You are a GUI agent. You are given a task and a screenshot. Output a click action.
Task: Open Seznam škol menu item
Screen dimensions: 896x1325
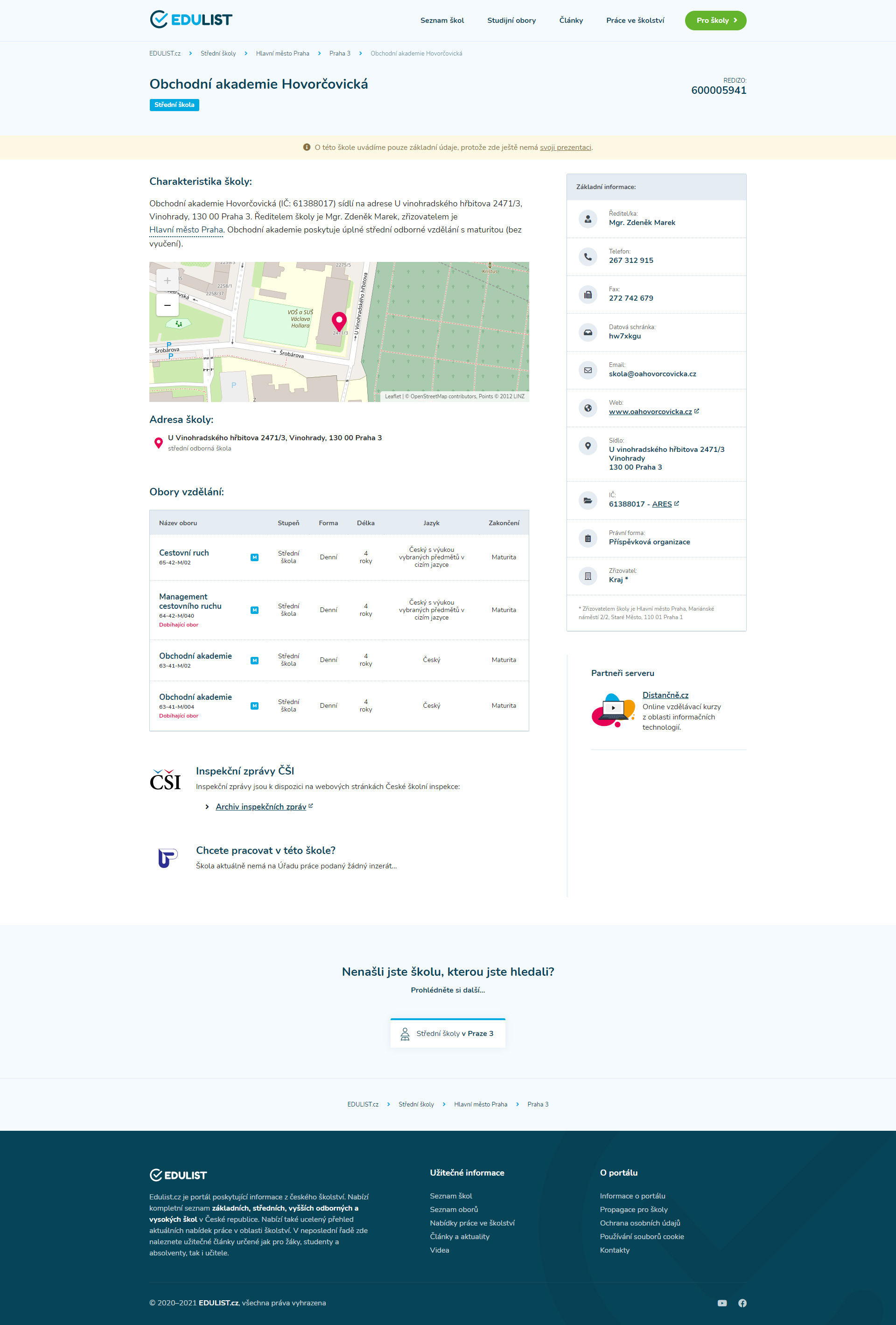point(442,21)
